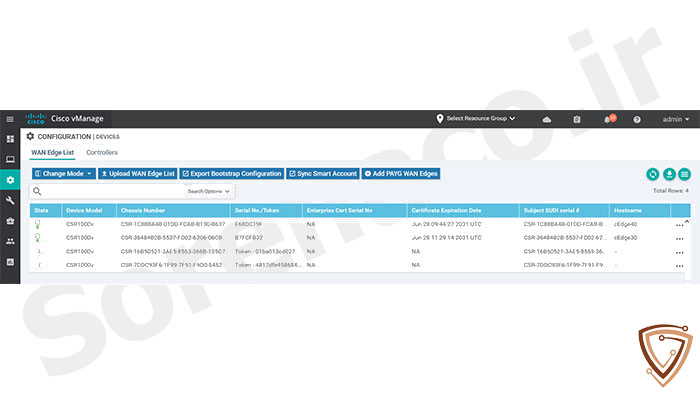Viewport: 700px width, 394px height.
Task: Open the help question mark
Action: pyautogui.click(x=637, y=120)
